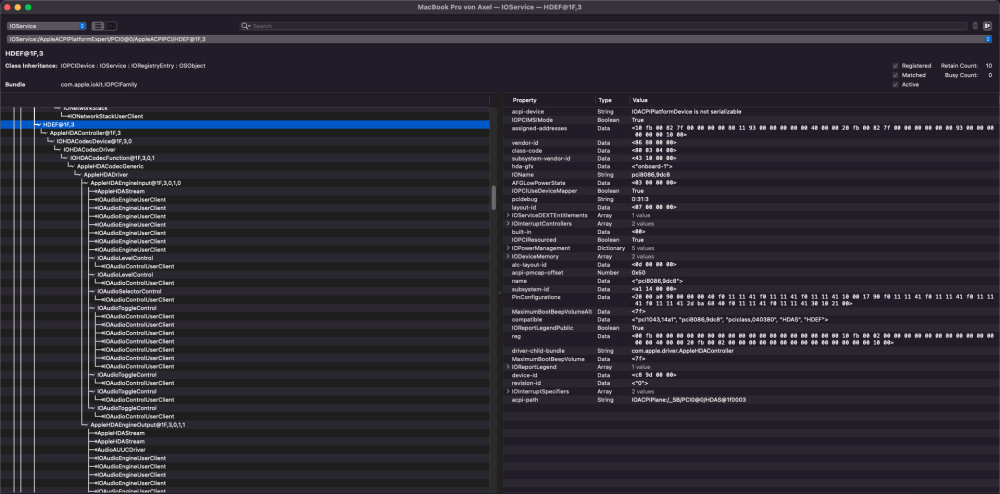Select the pcidebug property row
Viewport: 1000px width, 494px height.
point(751,199)
